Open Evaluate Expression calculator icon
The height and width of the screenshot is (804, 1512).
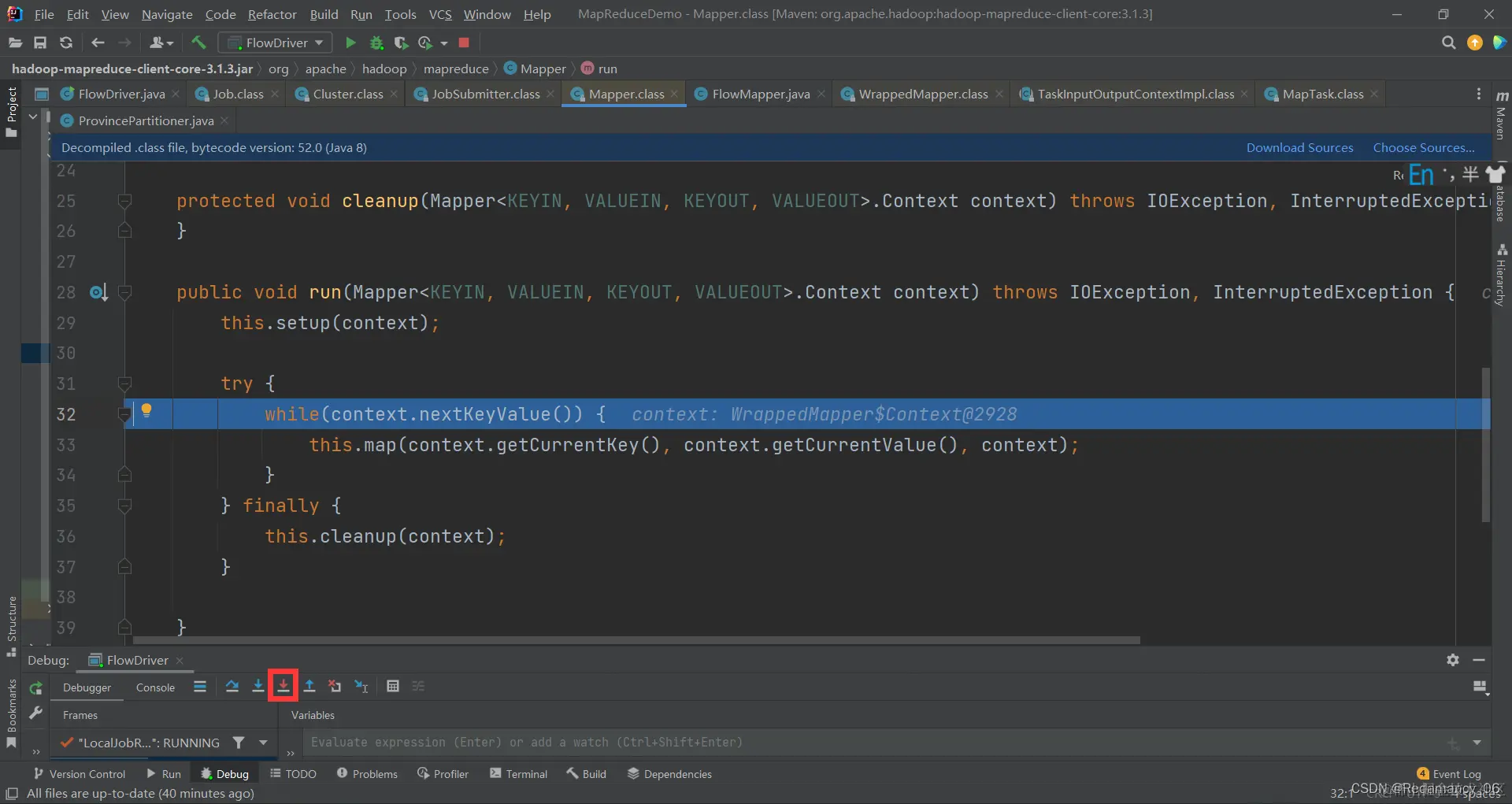(x=393, y=686)
